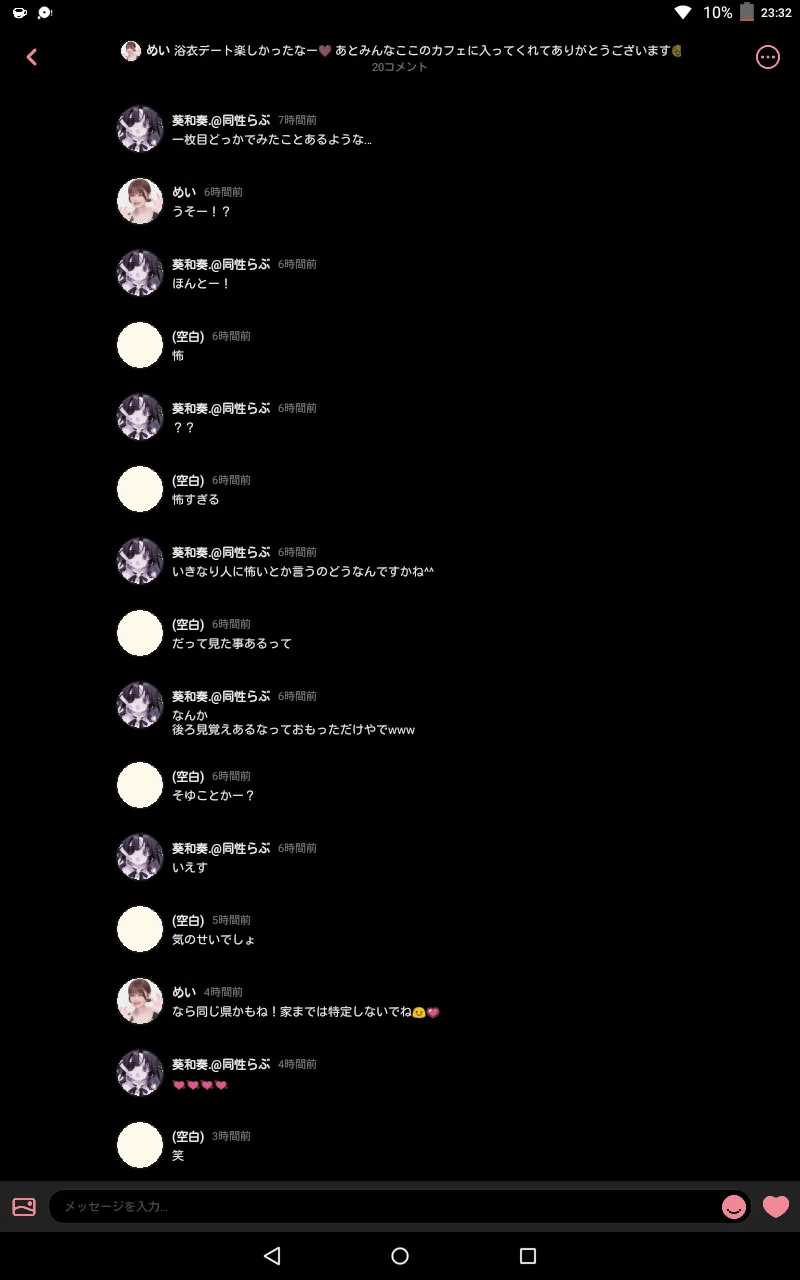The height and width of the screenshot is (1280, 800).
Task: Tap the 20コメント count label
Action: pyautogui.click(x=400, y=67)
